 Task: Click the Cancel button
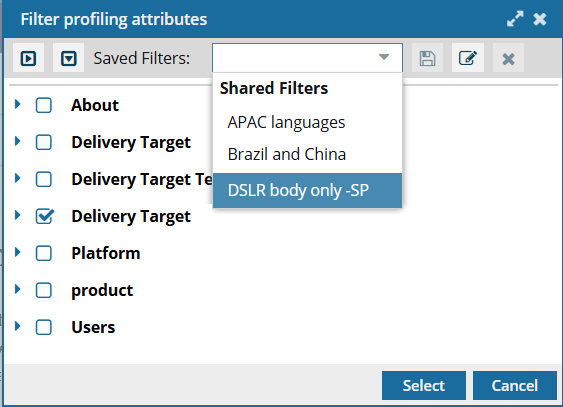515,385
